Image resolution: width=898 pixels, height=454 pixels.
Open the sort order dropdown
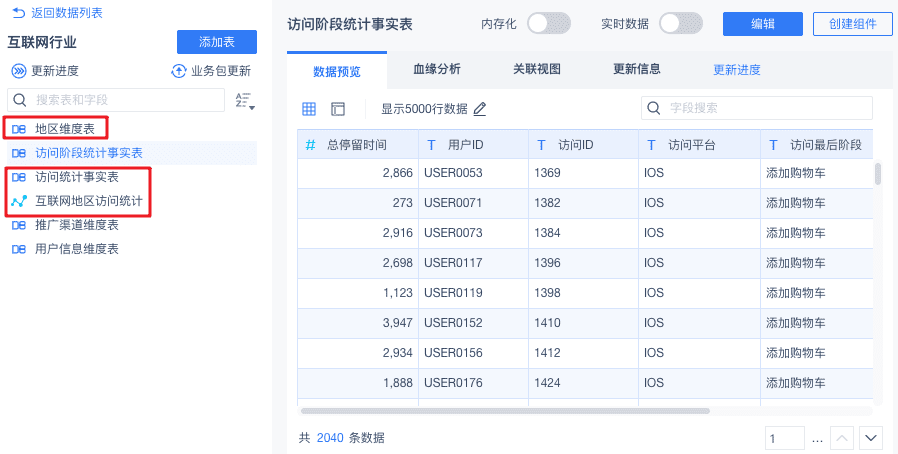[244, 100]
